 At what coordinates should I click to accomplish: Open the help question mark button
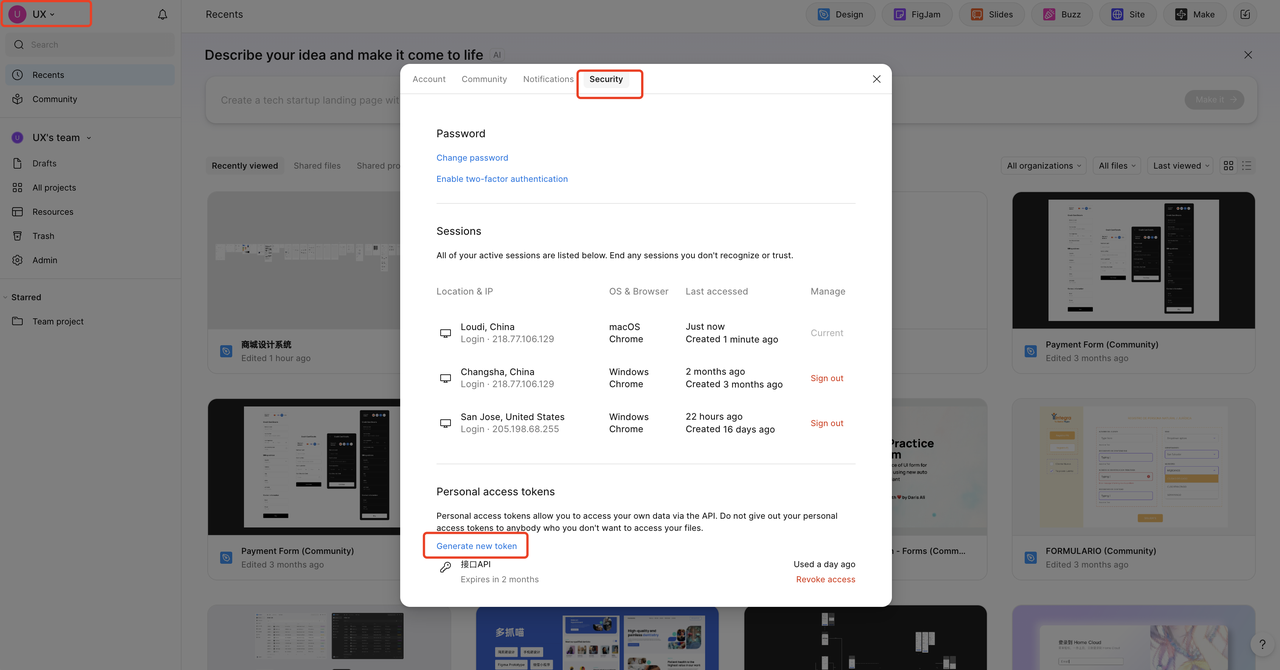[x=1261, y=645]
